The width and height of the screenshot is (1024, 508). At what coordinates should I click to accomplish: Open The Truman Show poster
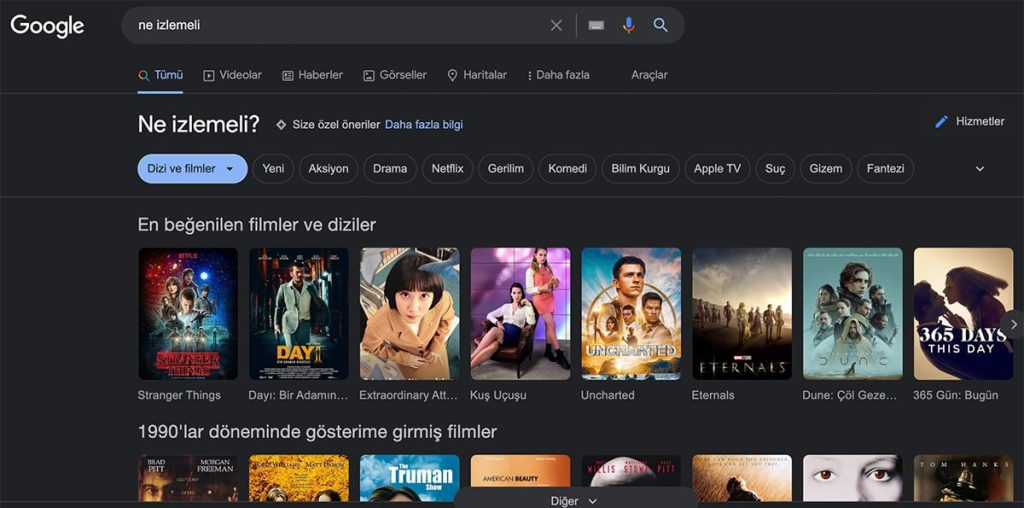409,478
